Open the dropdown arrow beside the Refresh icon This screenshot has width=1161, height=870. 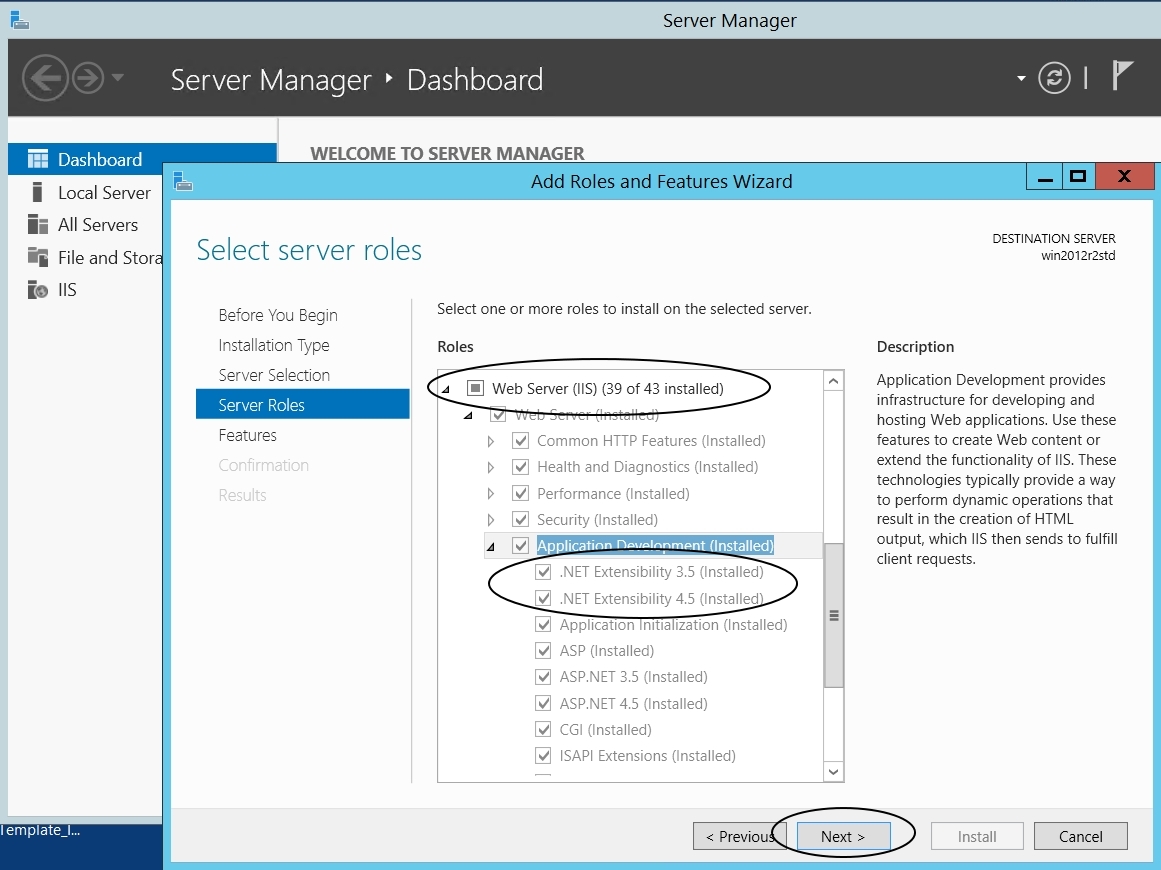[x=1021, y=78]
